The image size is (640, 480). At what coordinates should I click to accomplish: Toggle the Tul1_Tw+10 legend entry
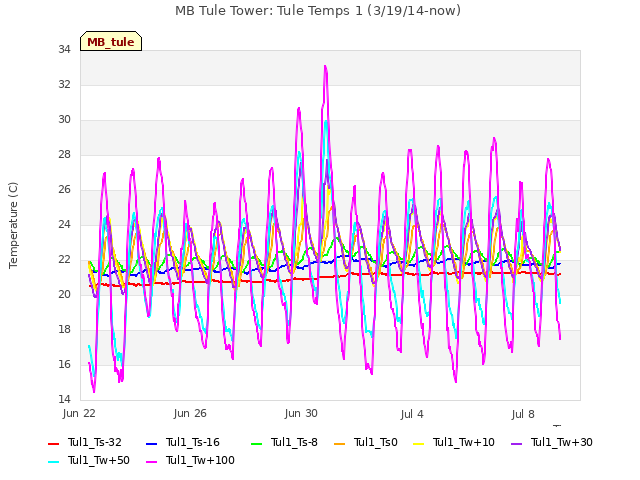pyautogui.click(x=454, y=442)
